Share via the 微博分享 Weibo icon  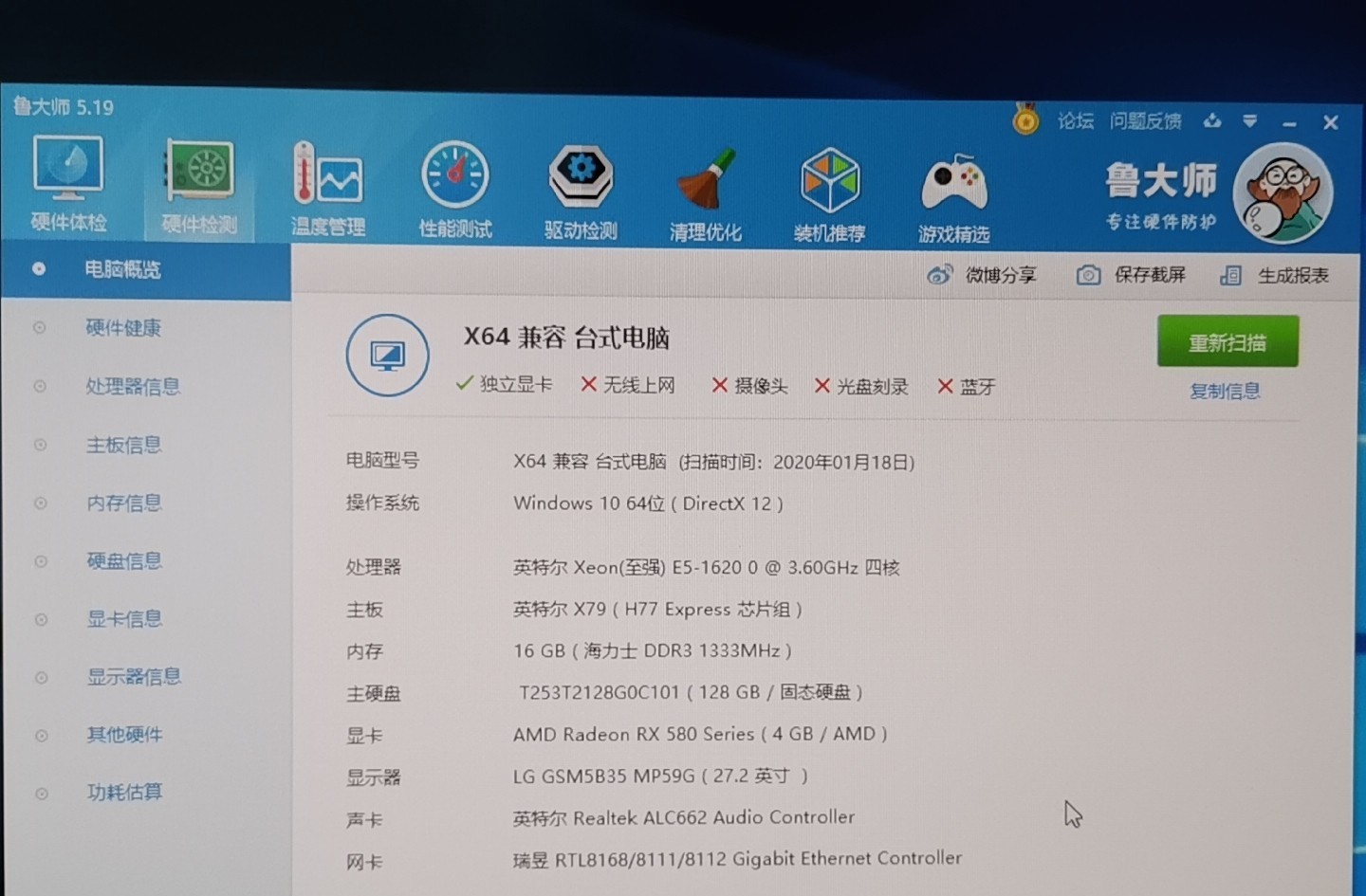click(940, 273)
